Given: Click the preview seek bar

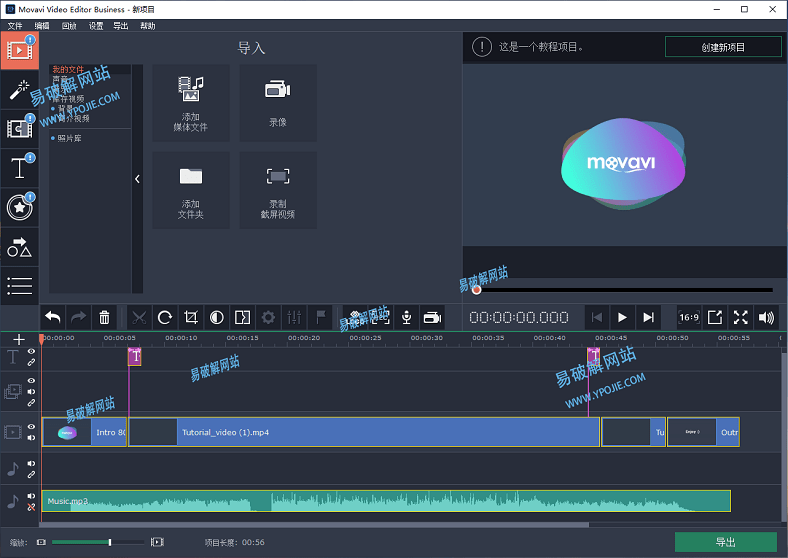Looking at the screenshot, I should click(x=623, y=290).
